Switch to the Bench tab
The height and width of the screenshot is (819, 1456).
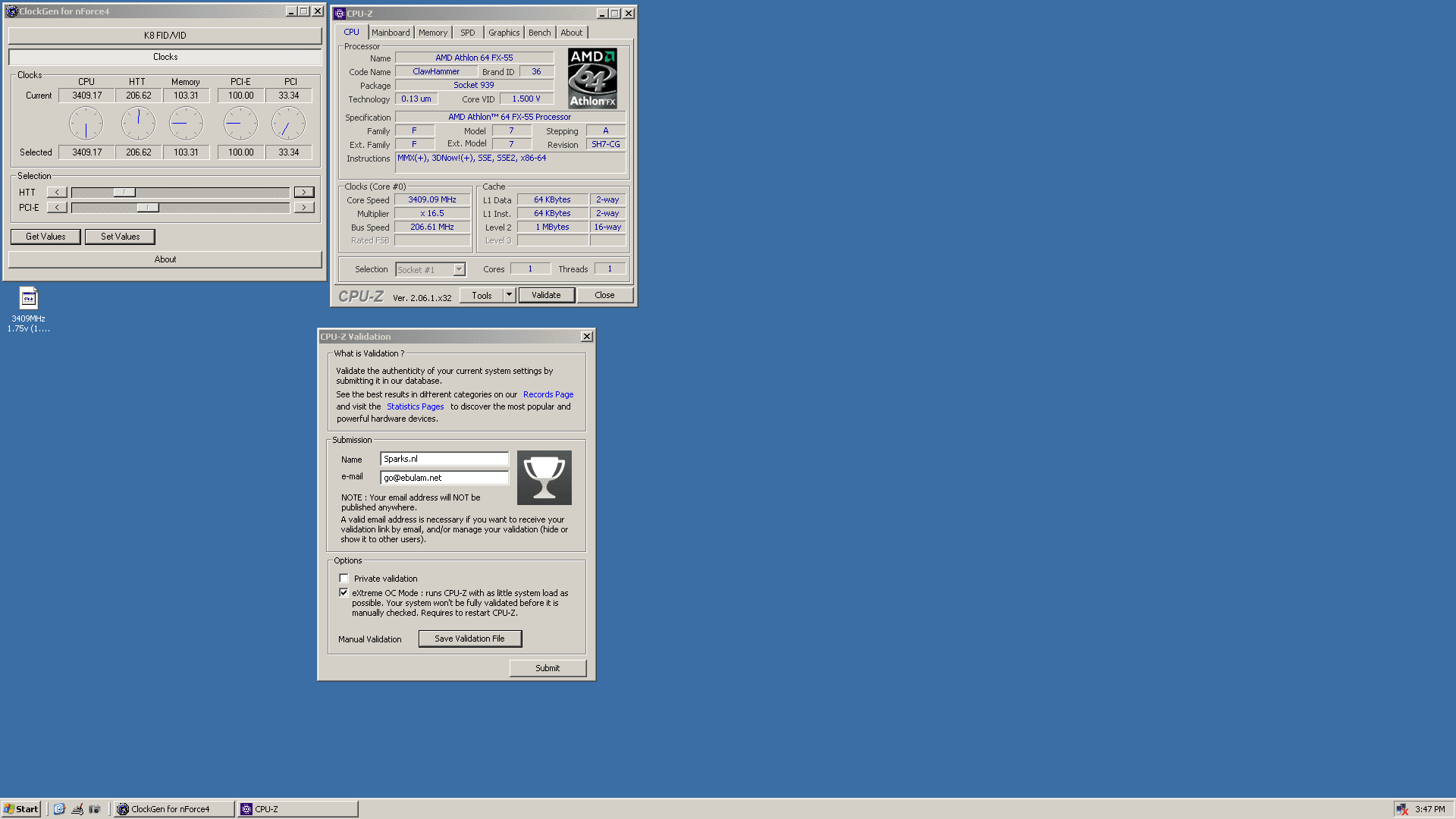click(x=540, y=33)
